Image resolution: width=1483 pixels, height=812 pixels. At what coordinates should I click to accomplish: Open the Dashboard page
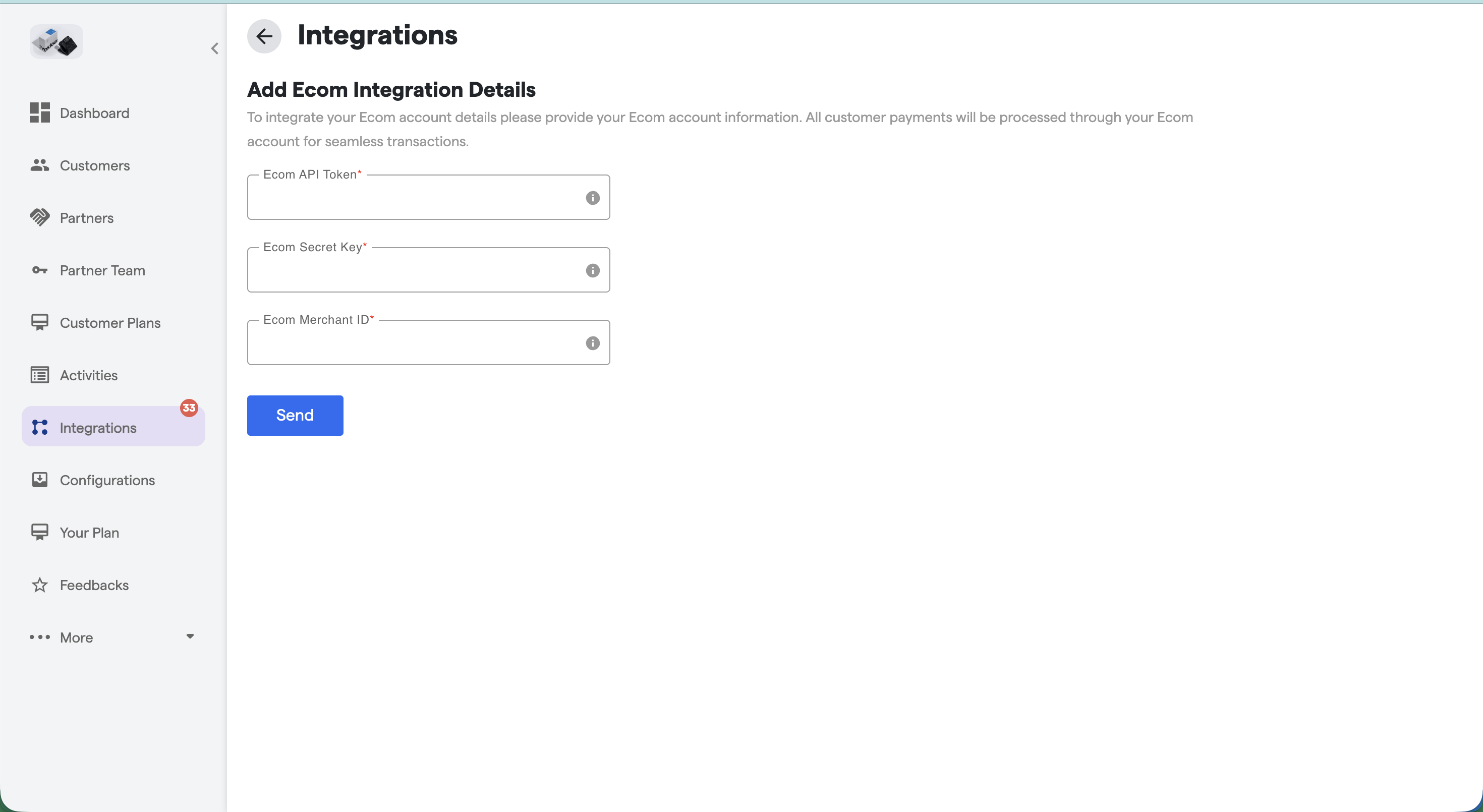[x=94, y=113]
